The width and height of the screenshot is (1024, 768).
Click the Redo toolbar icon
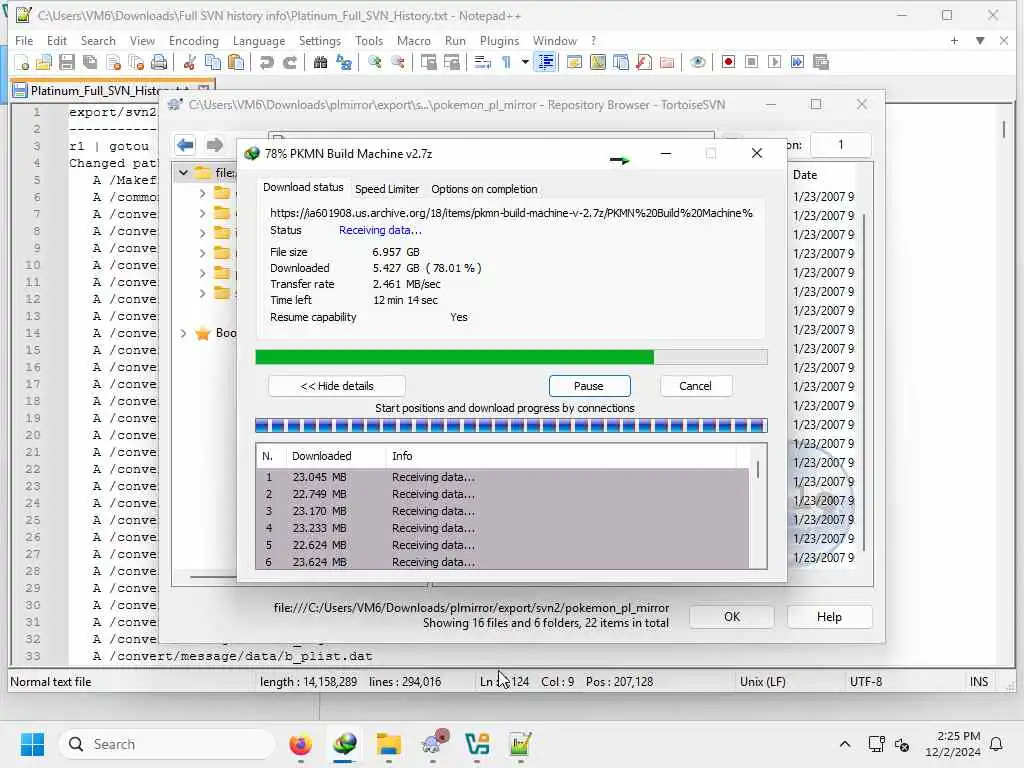point(290,63)
